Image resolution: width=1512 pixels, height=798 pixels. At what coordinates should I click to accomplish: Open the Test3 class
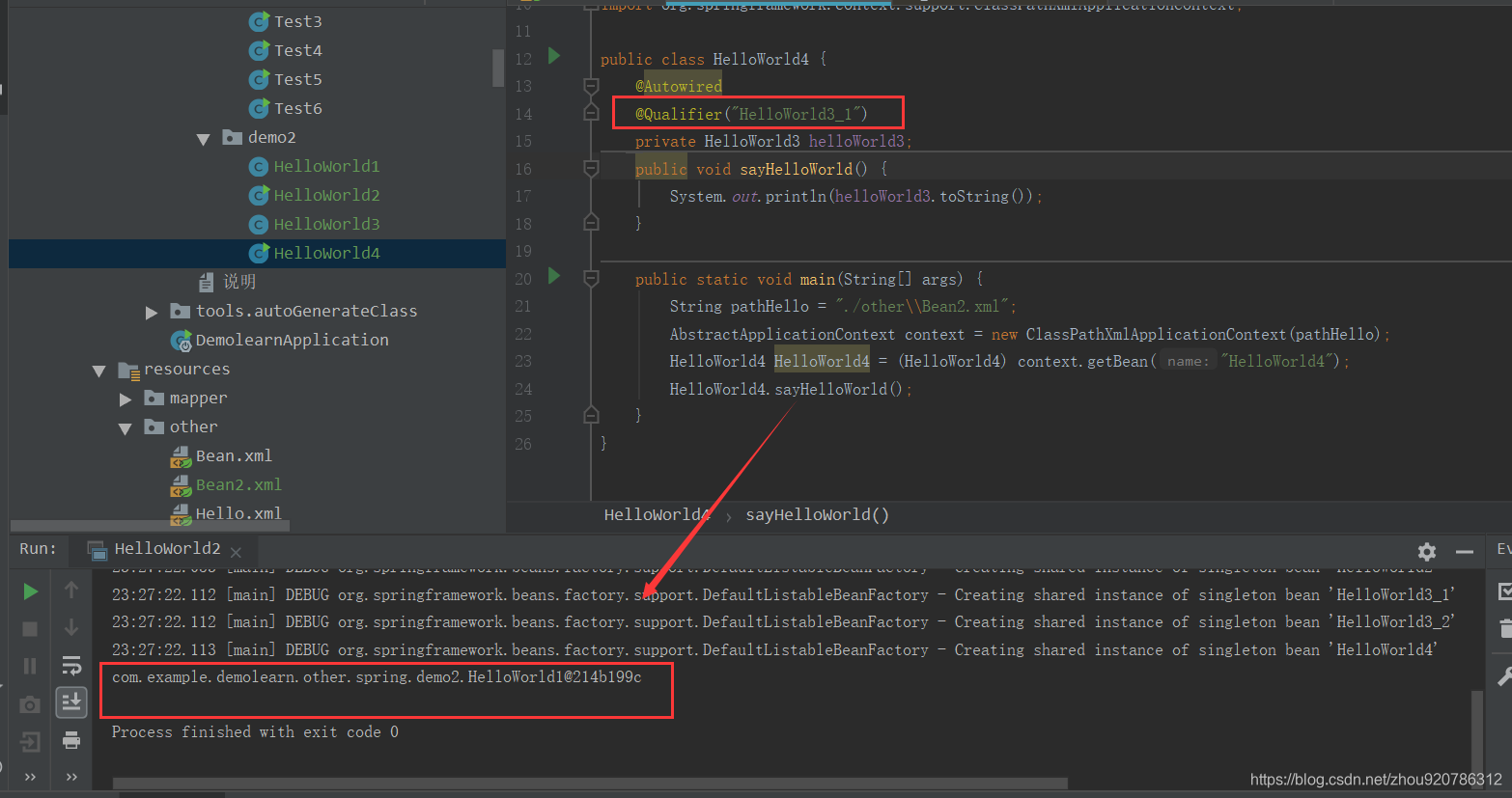(x=297, y=21)
